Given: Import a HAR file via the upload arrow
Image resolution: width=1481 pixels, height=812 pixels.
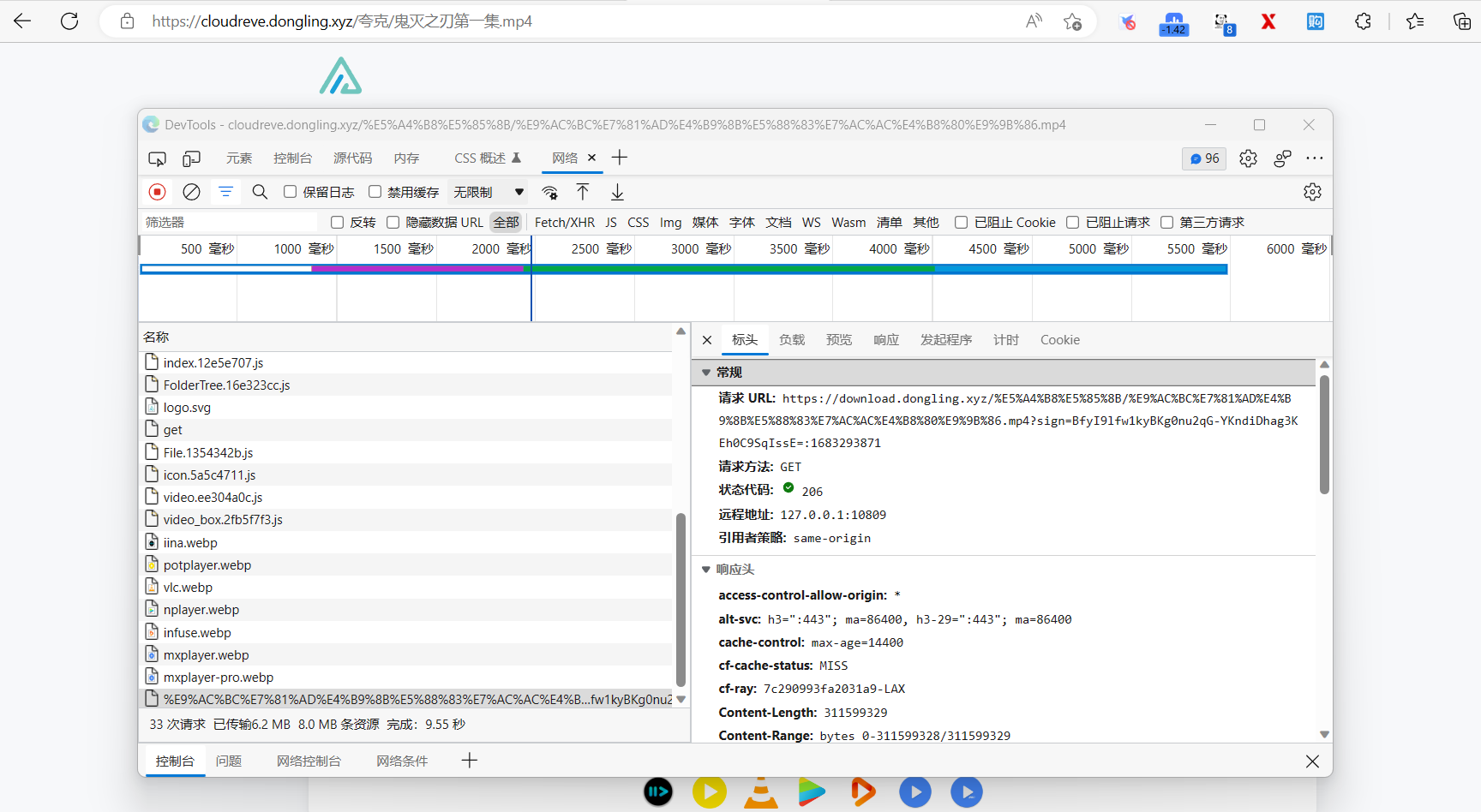Looking at the screenshot, I should 584,191.
